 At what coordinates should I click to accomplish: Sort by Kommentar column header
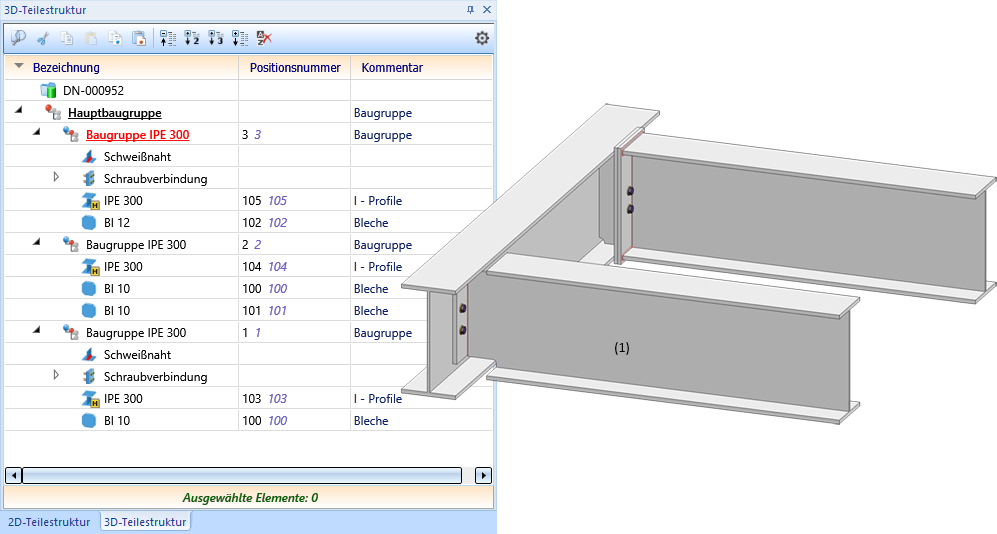(392, 67)
